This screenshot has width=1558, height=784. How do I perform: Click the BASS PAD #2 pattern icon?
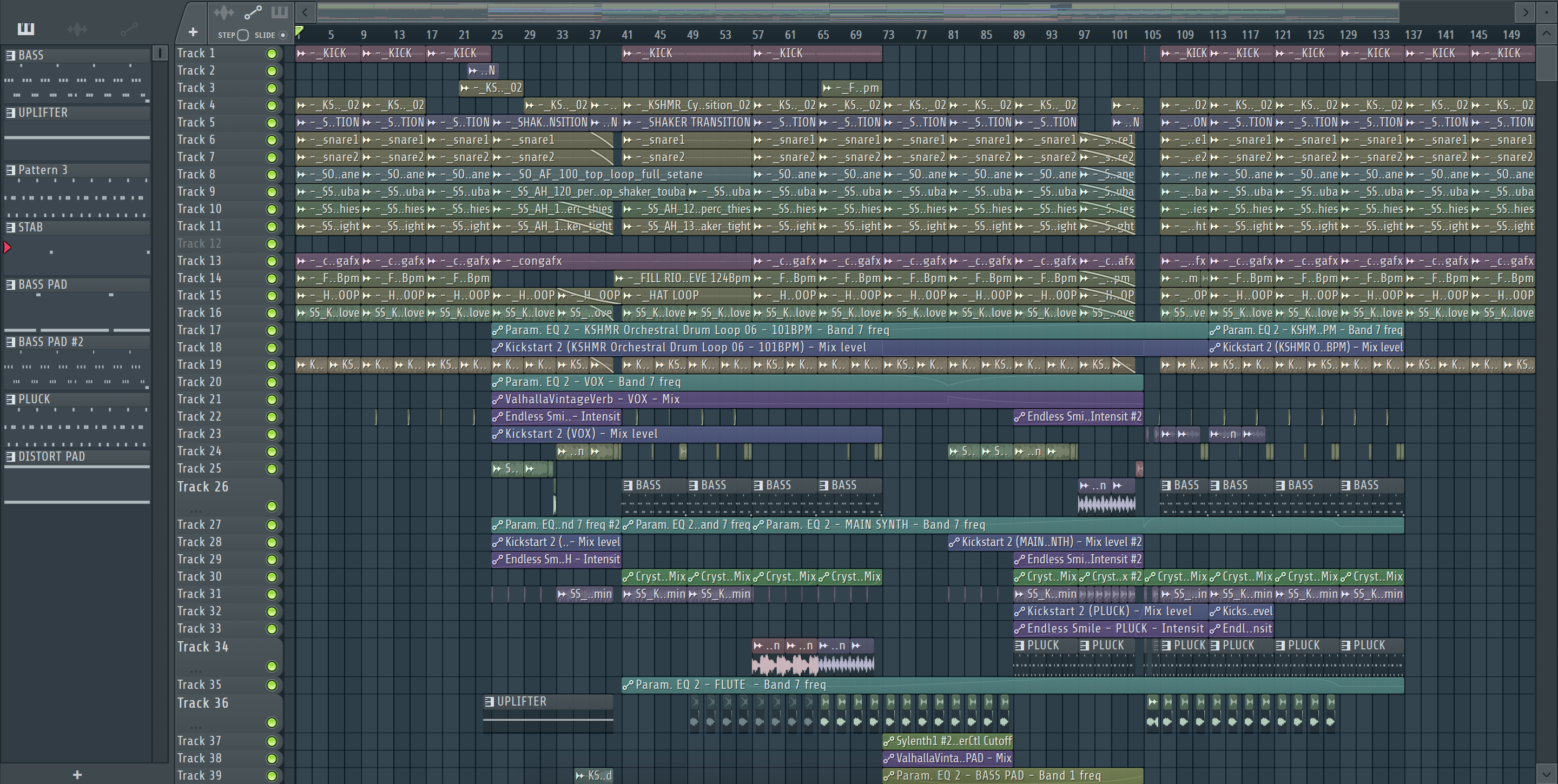tap(10, 342)
